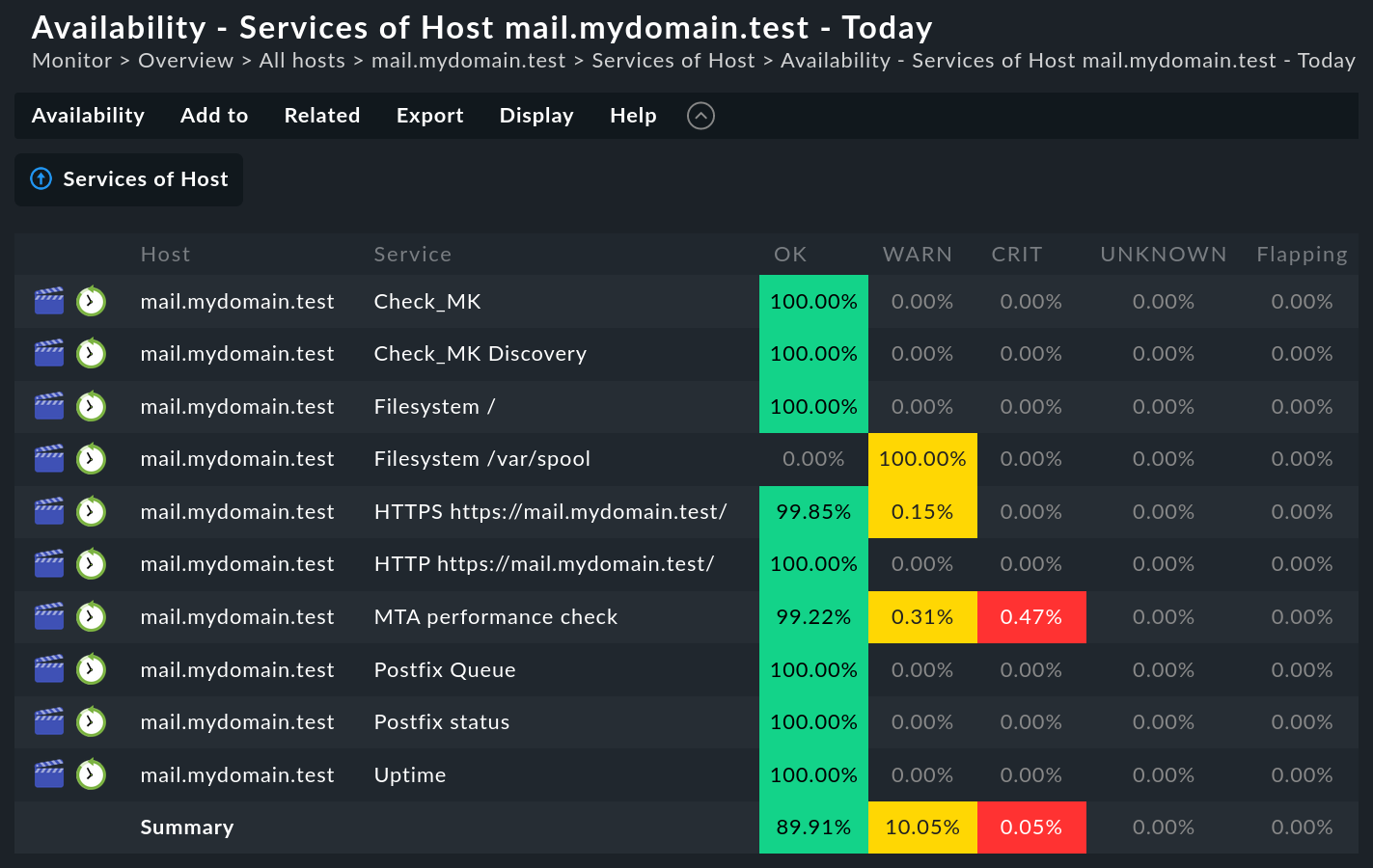Click the stopwatch icon beside Check_MK Discovery
Viewport: 1373px width, 868px height.
pyautogui.click(x=91, y=353)
